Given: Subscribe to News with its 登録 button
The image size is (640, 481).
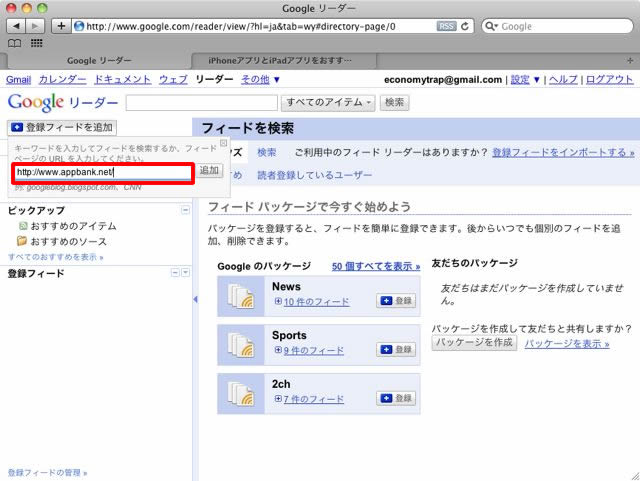Looking at the screenshot, I should (x=396, y=301).
